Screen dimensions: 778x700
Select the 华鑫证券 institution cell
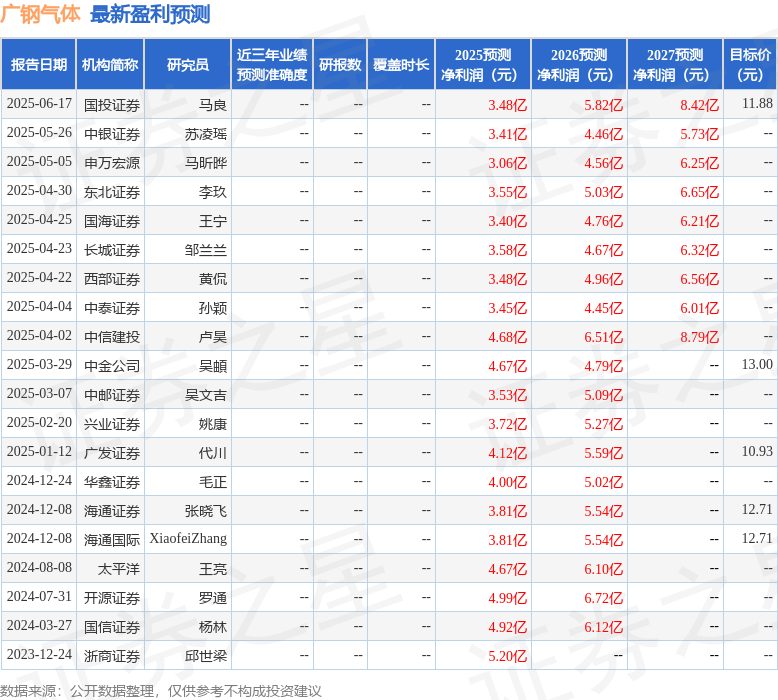pos(112,482)
